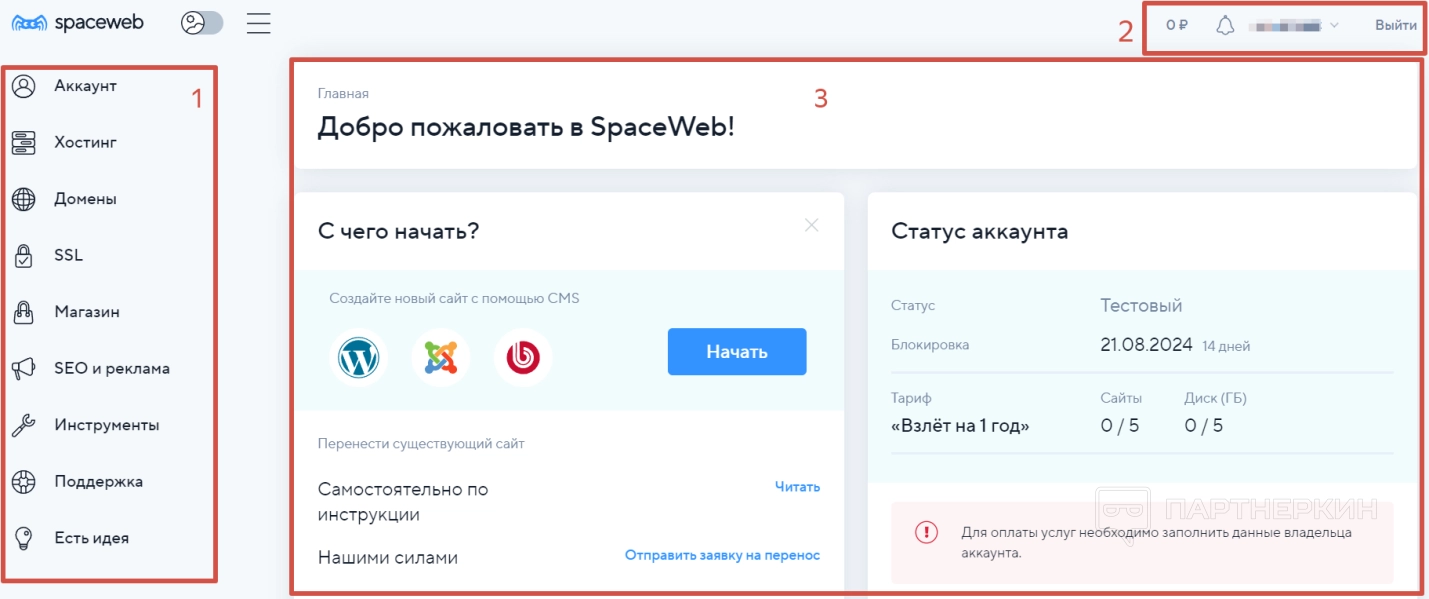1429x599 pixels.
Task: Click the Статус аккаунта heading
Action: 979,232
